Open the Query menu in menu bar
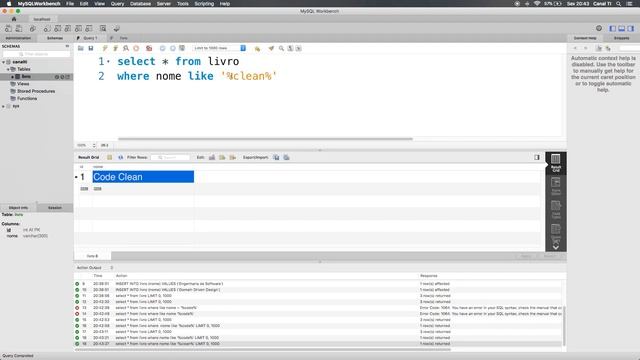 point(117,4)
